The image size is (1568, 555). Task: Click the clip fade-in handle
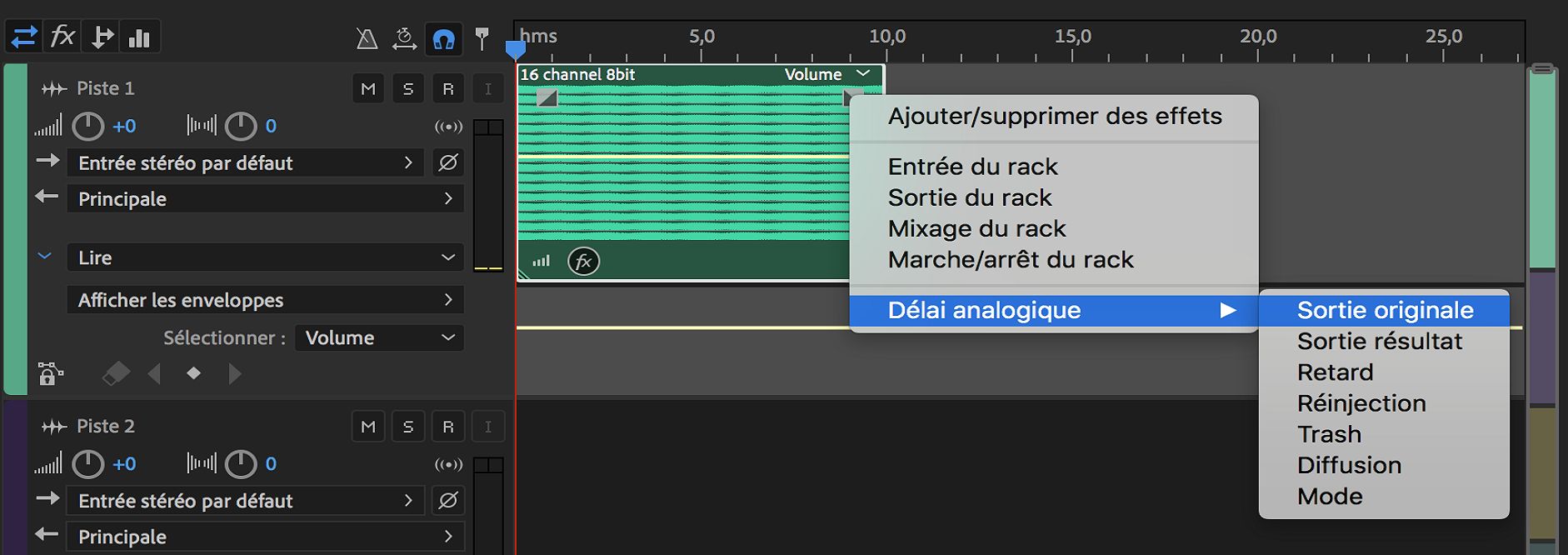pos(547,97)
